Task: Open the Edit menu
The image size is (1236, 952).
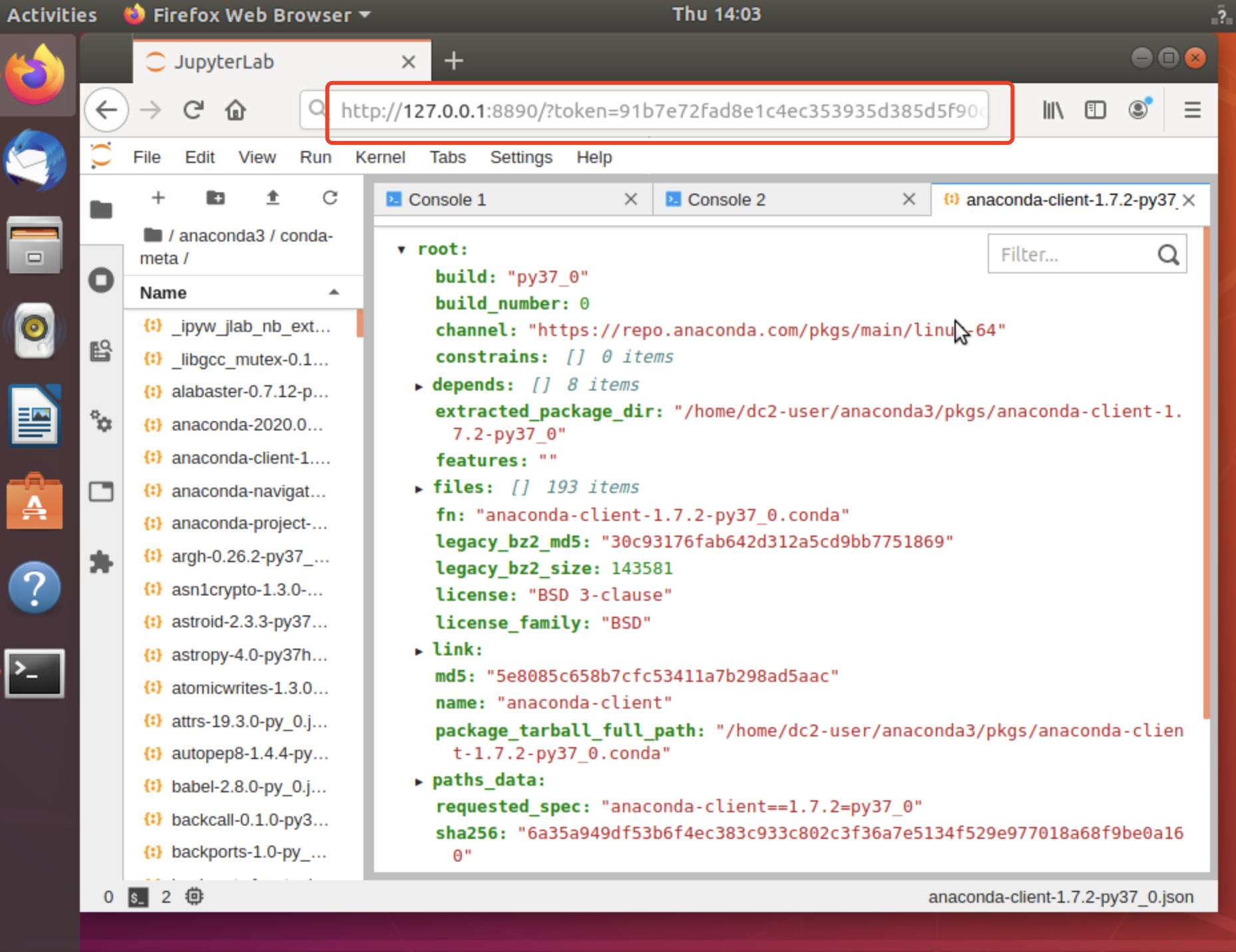Action: point(200,157)
